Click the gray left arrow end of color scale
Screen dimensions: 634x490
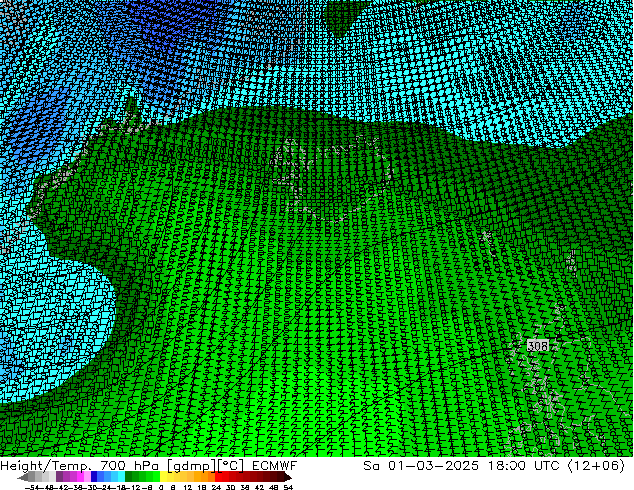tap(23, 477)
